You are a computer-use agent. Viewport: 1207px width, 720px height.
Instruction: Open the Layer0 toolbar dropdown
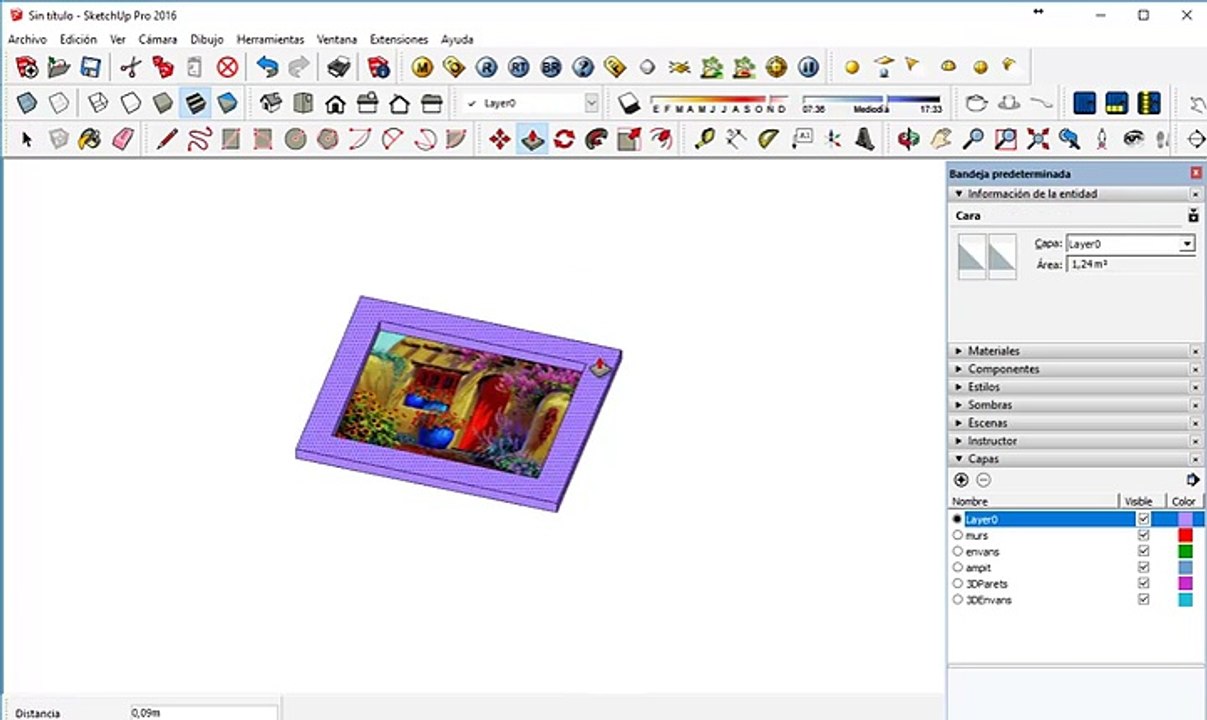[591, 103]
